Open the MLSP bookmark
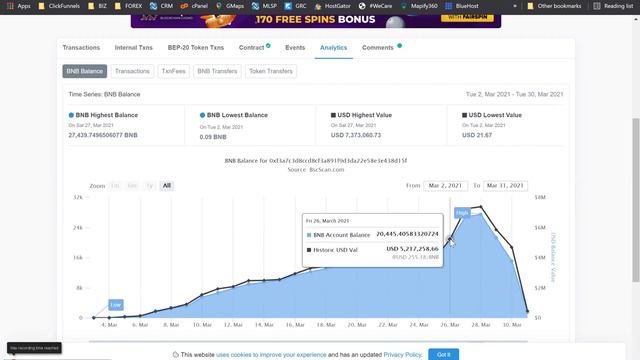640x360 pixels. click(264, 6)
